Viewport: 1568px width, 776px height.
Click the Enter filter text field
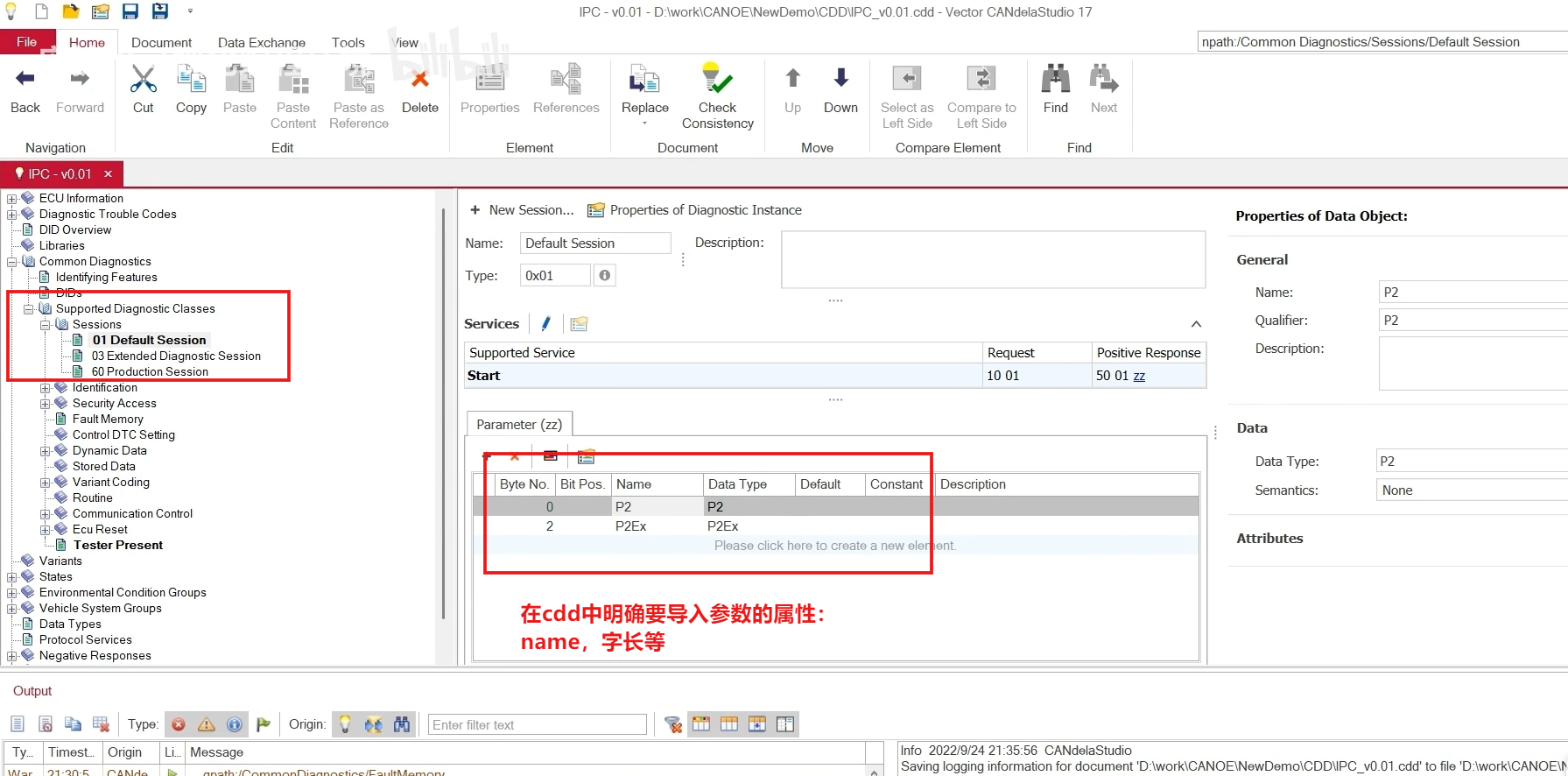click(x=538, y=724)
